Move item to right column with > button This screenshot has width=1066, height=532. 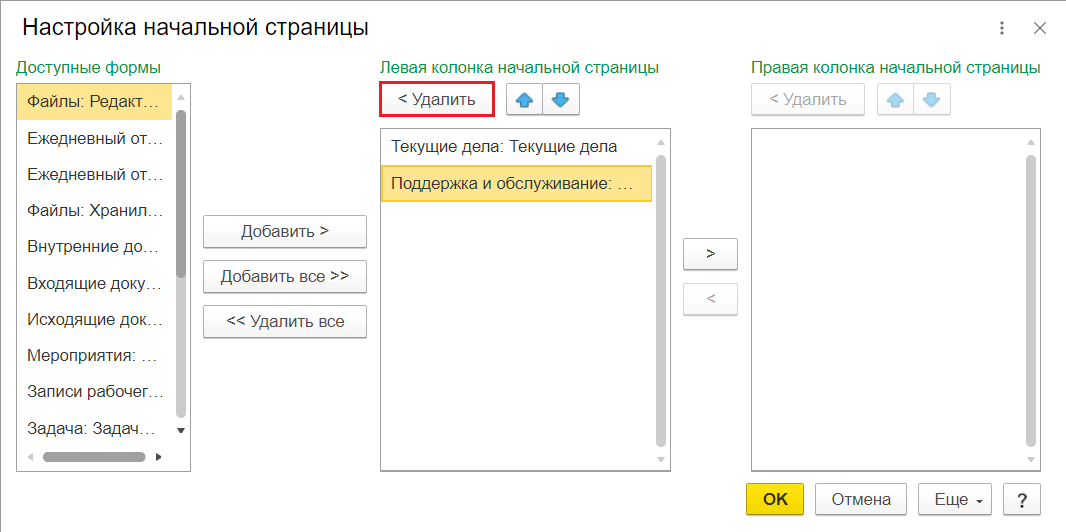tap(710, 253)
